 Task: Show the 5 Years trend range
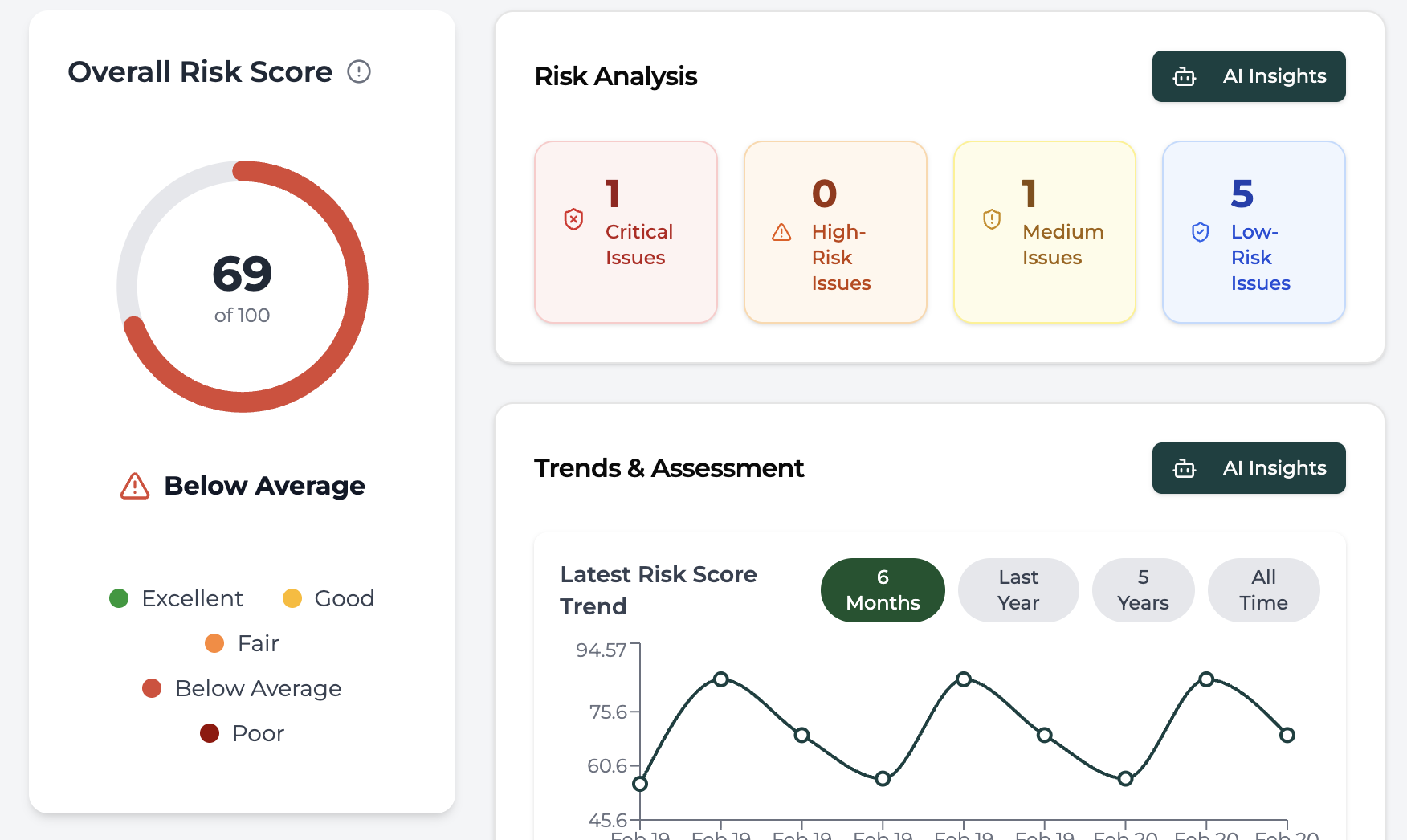(x=1143, y=590)
